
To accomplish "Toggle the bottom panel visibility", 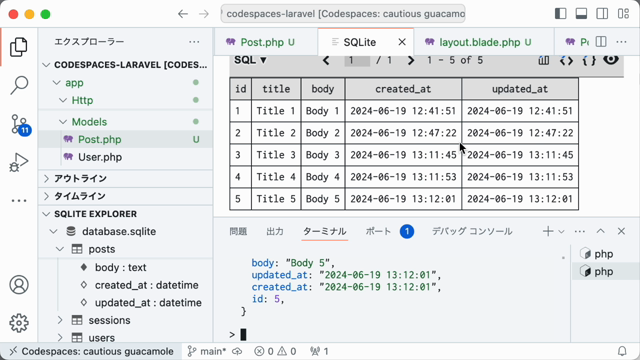I will pyautogui.click(x=581, y=14).
